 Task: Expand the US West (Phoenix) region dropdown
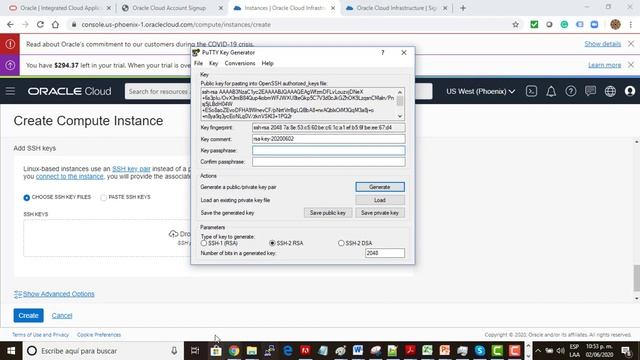480,91
